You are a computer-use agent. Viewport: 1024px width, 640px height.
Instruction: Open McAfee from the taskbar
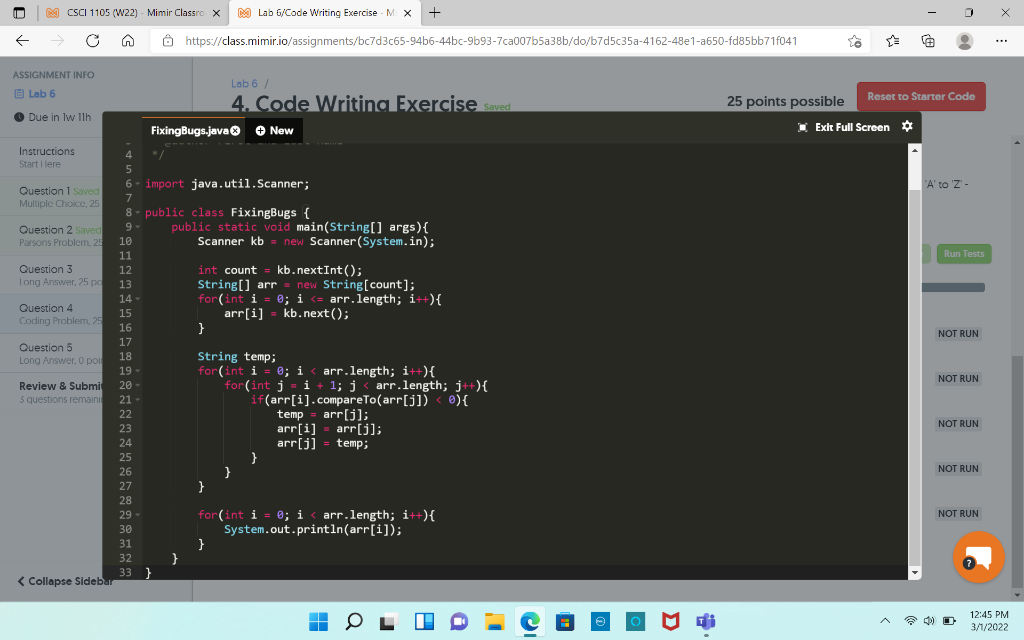point(670,621)
